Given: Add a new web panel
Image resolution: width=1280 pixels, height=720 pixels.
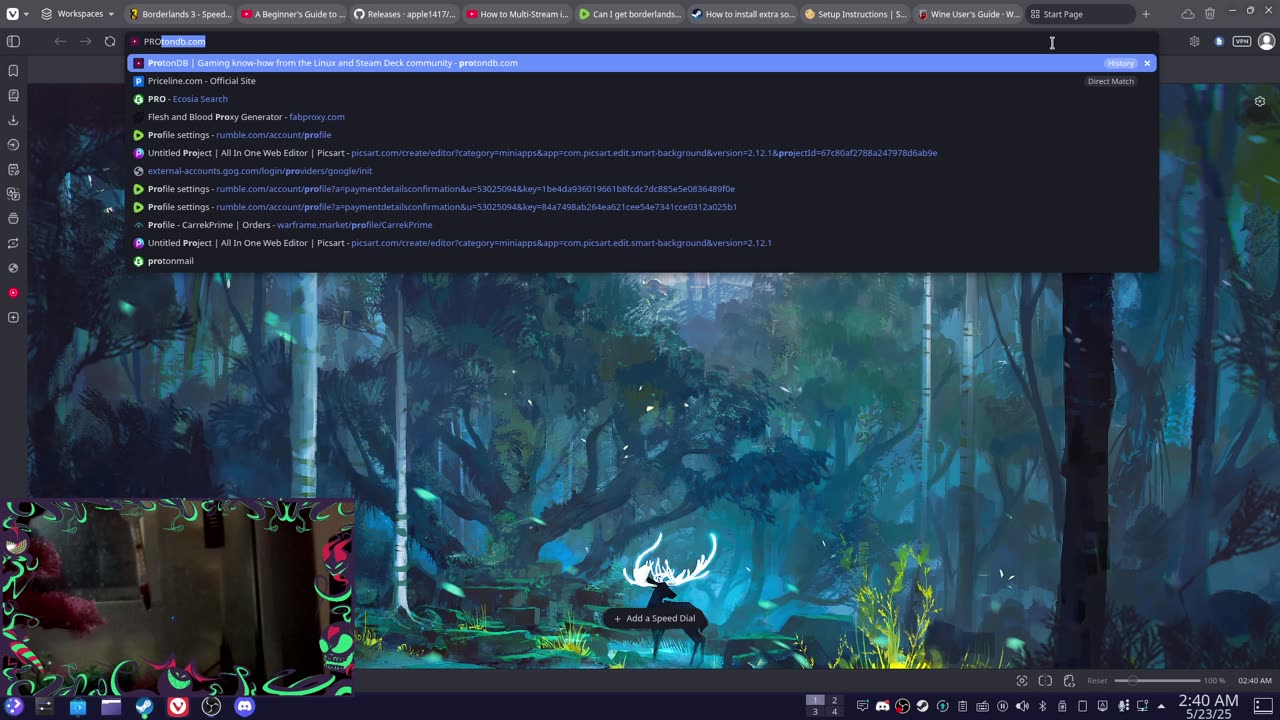Looking at the screenshot, I should (x=13, y=318).
